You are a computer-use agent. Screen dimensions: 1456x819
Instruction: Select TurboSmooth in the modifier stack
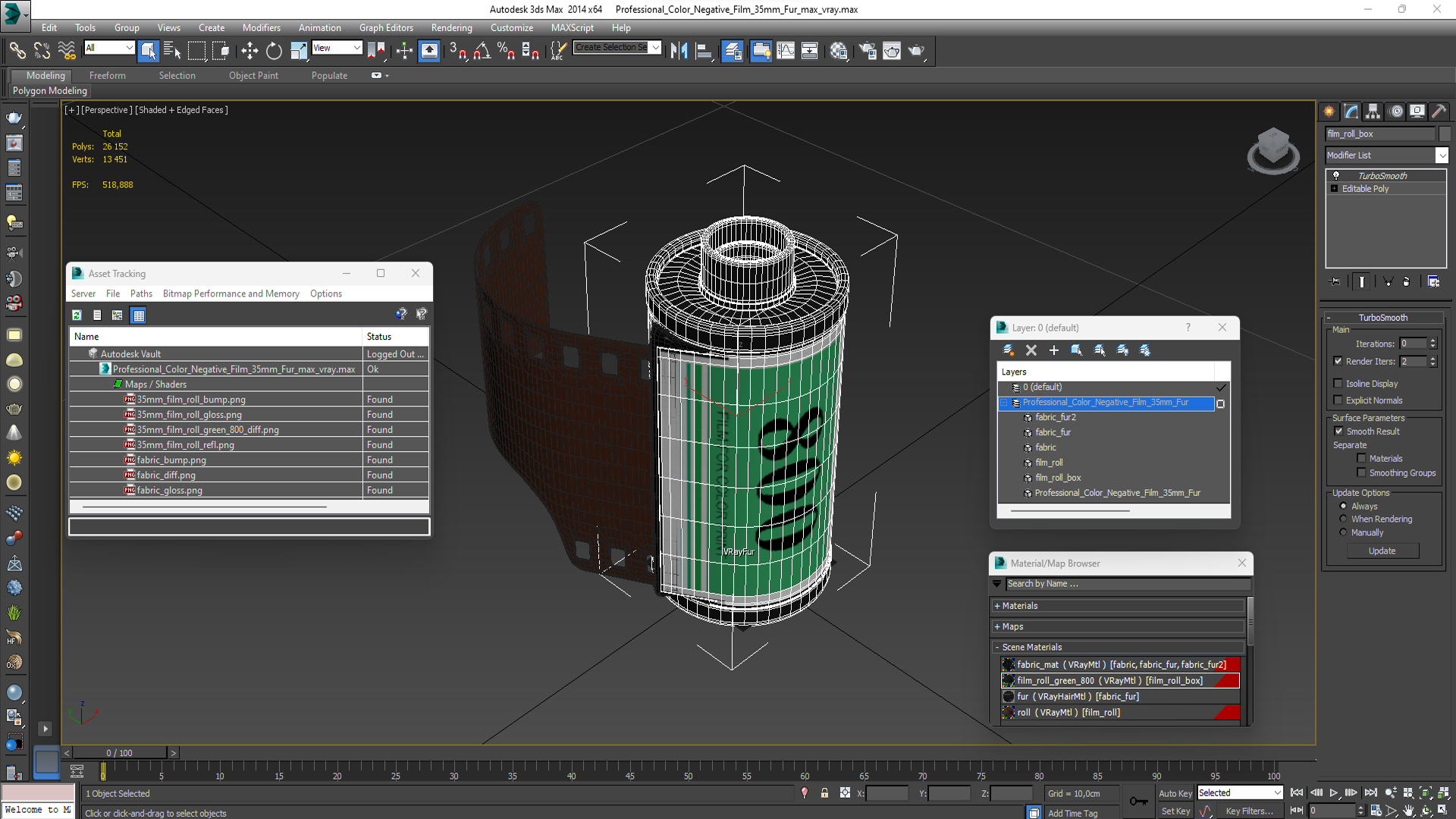(x=1382, y=176)
